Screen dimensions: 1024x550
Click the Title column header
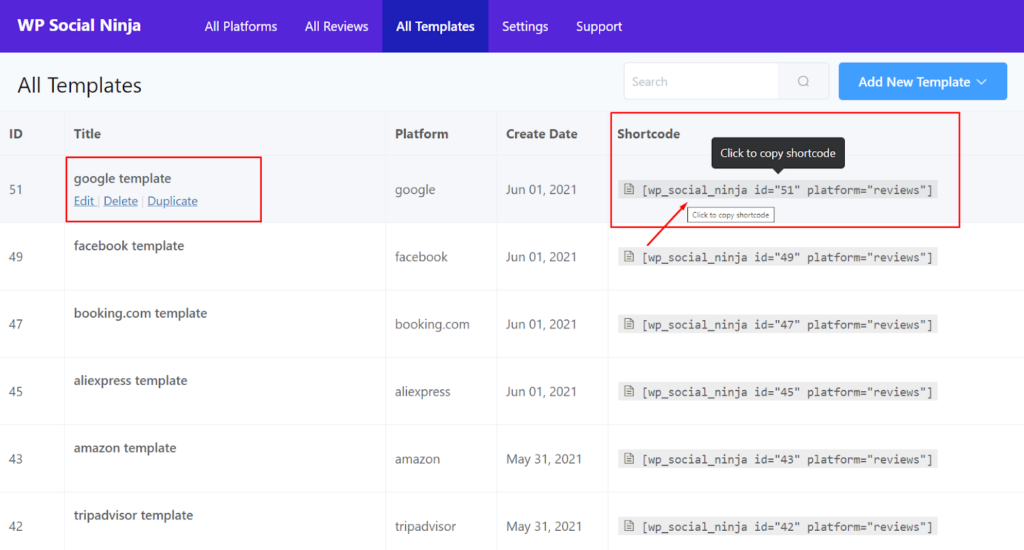click(87, 134)
